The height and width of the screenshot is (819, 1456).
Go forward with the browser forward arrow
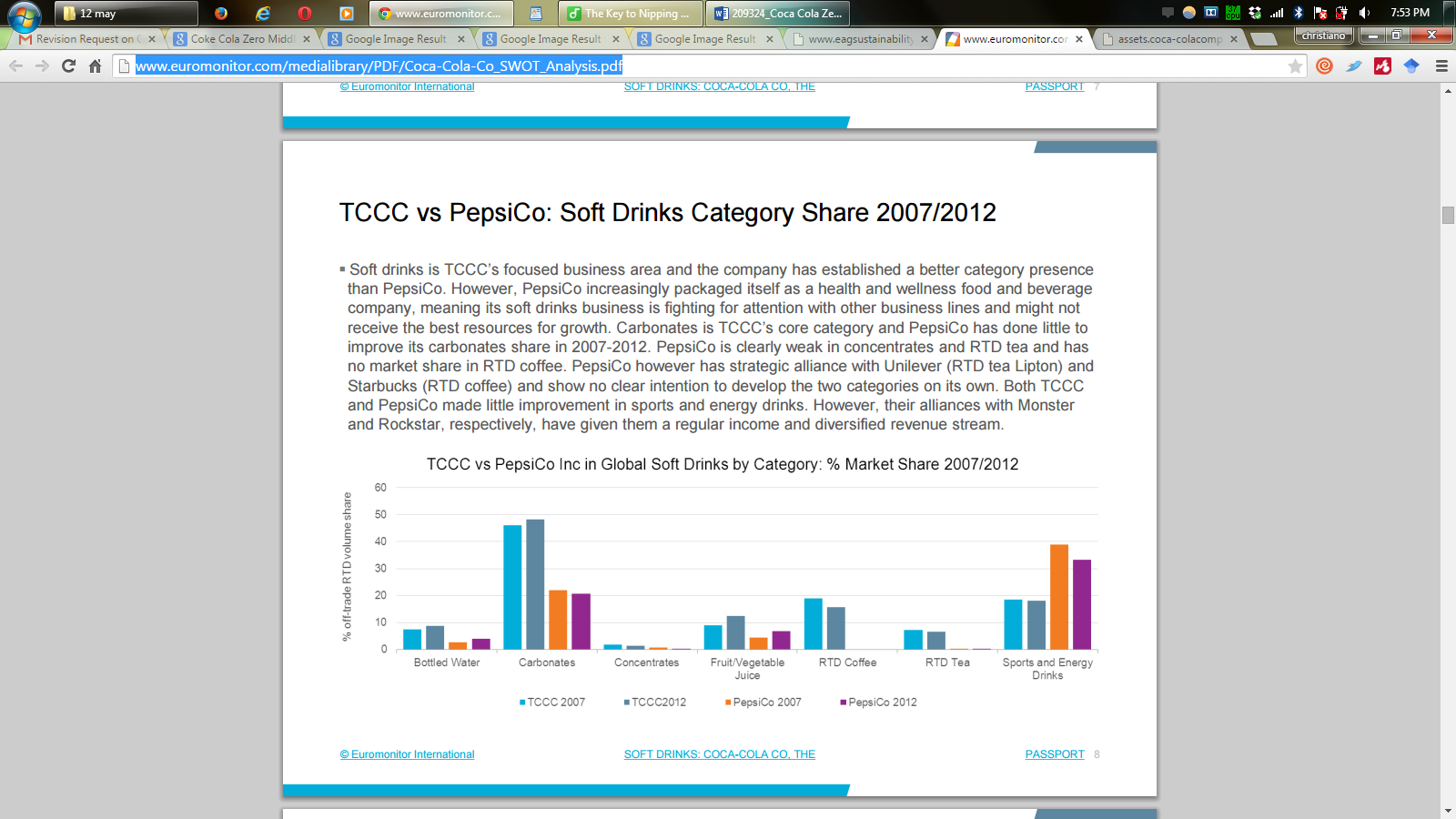[42, 66]
